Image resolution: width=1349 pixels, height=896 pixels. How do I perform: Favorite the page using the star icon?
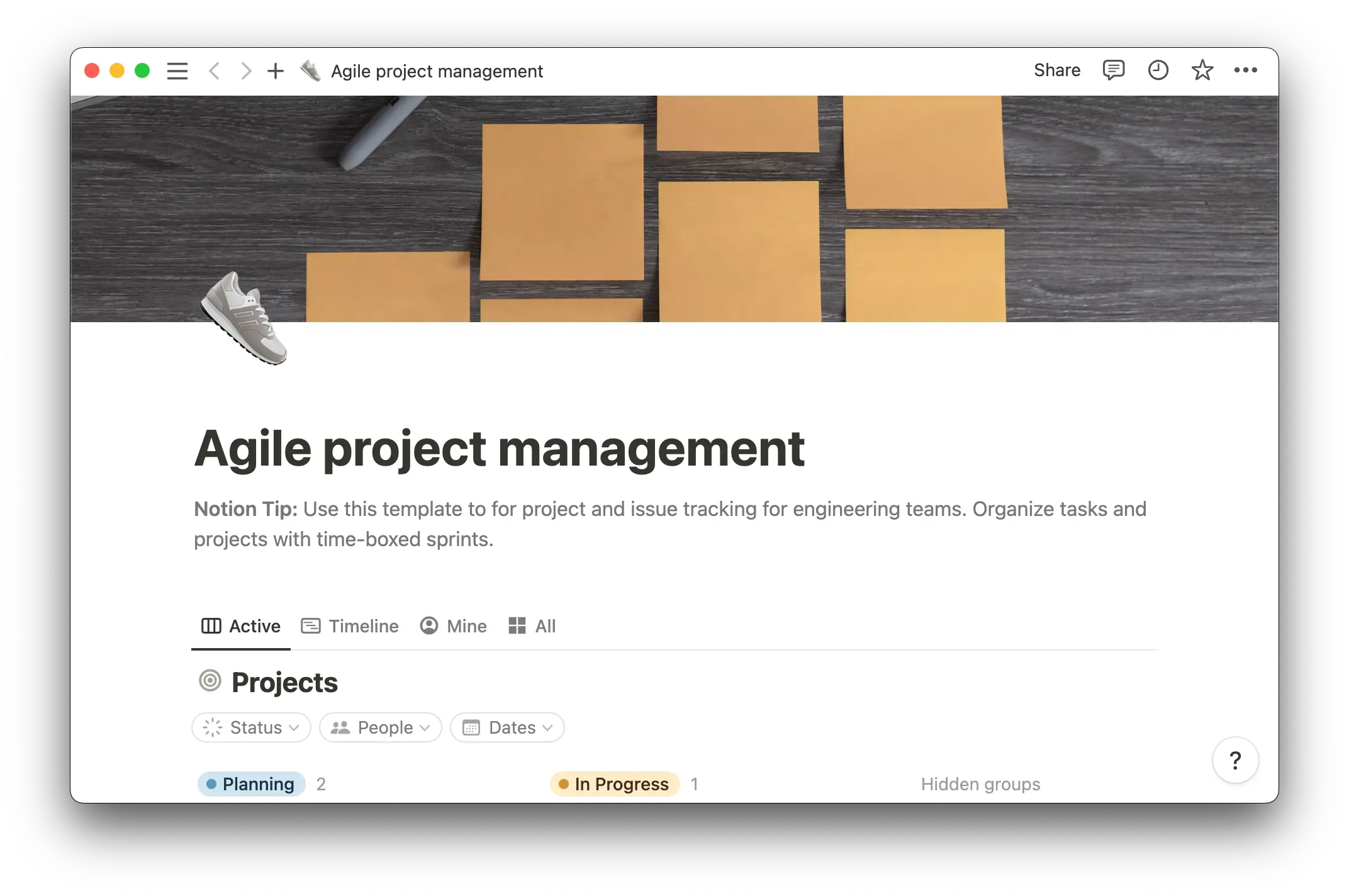[1202, 70]
